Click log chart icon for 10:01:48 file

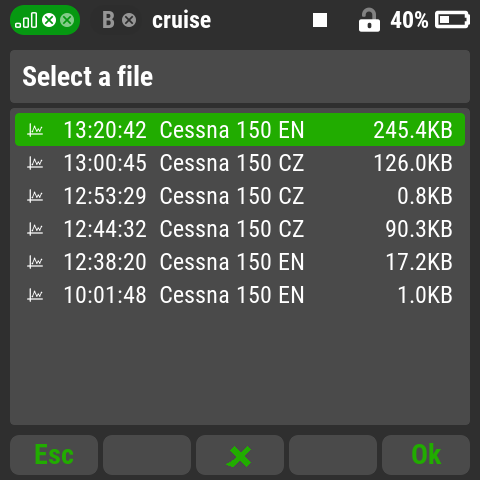tap(35, 295)
